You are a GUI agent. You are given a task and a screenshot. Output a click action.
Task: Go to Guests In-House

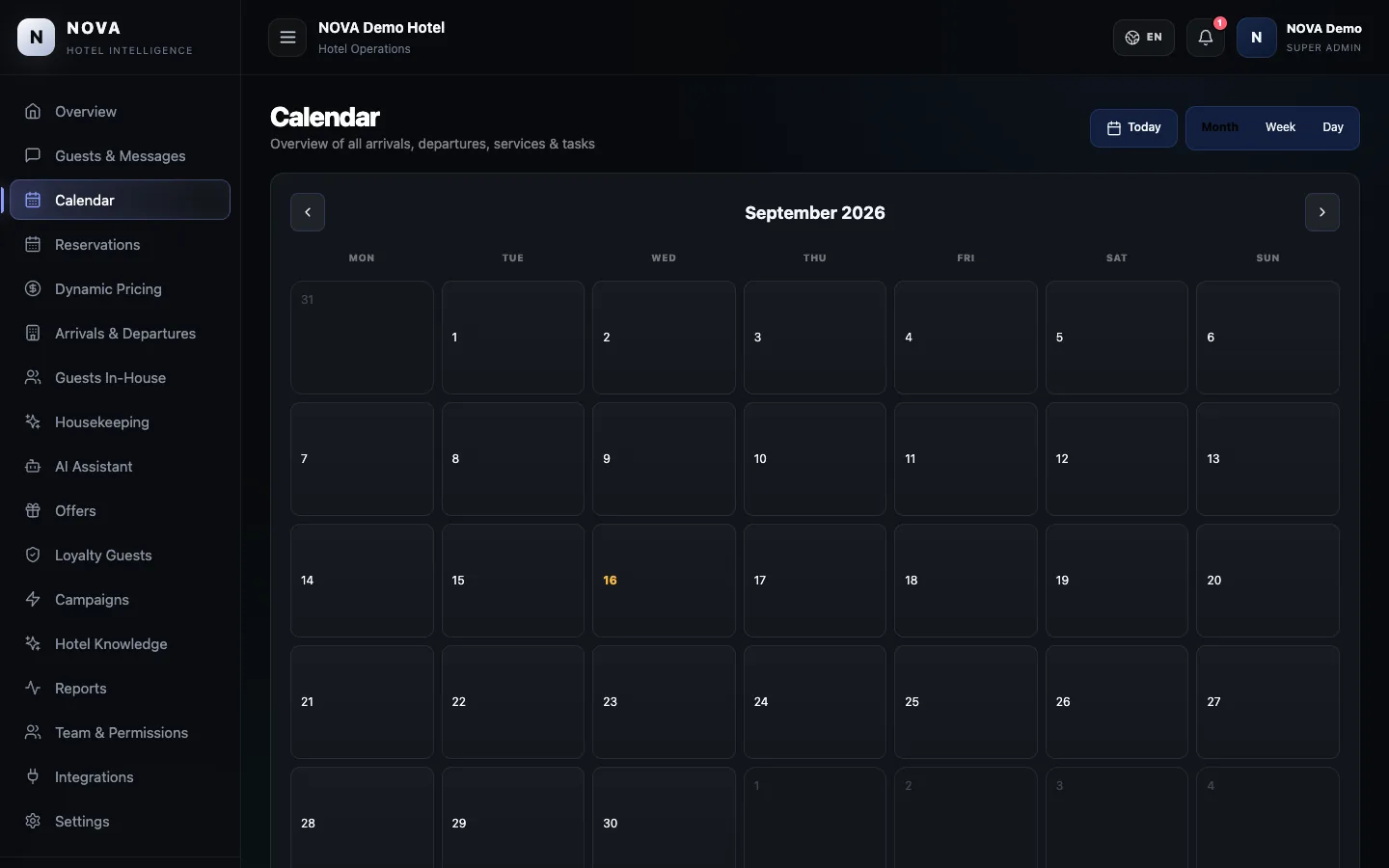point(120,377)
